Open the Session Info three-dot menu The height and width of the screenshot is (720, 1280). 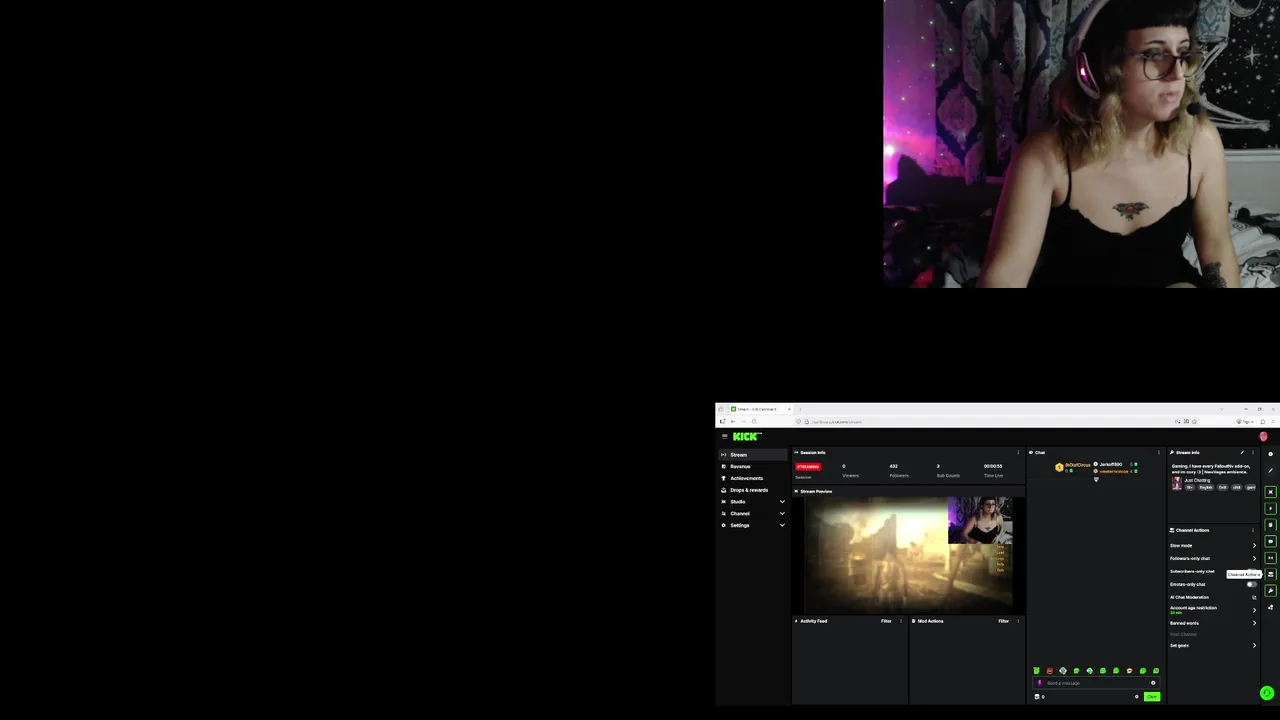tap(1018, 453)
